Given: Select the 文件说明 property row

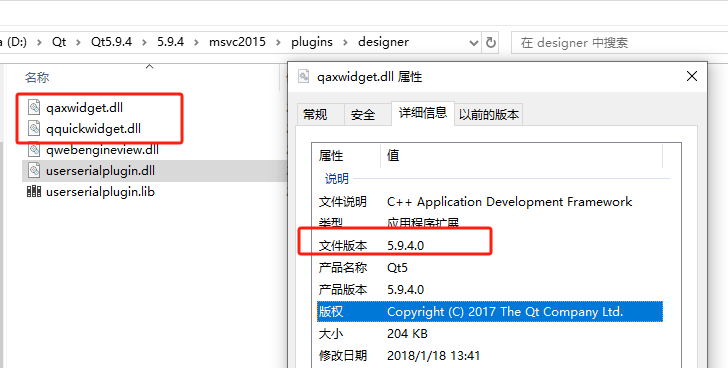Looking at the screenshot, I should (490, 202).
